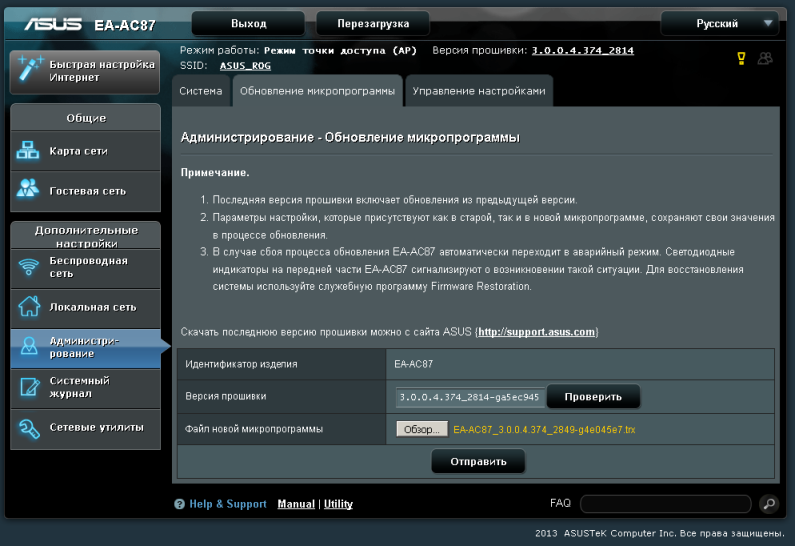The width and height of the screenshot is (795, 546).
Task: Click the selected file name EA-AC87_3.0.0.4.374_2849-g4e045e7.trx
Action: click(544, 429)
